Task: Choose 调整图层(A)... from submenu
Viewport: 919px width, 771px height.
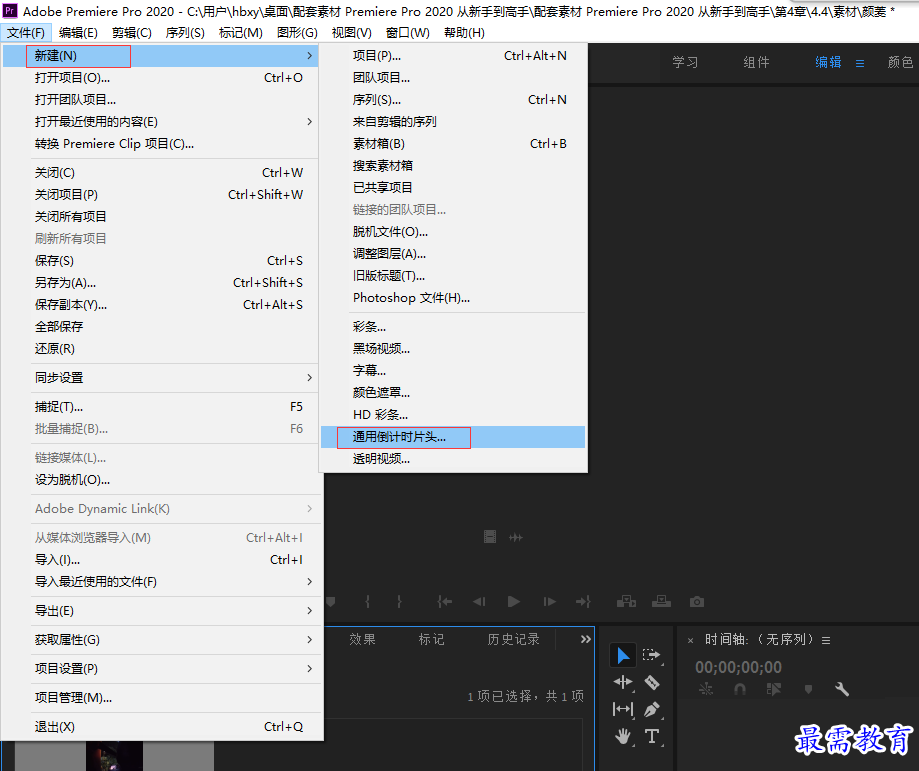Action: (453, 254)
